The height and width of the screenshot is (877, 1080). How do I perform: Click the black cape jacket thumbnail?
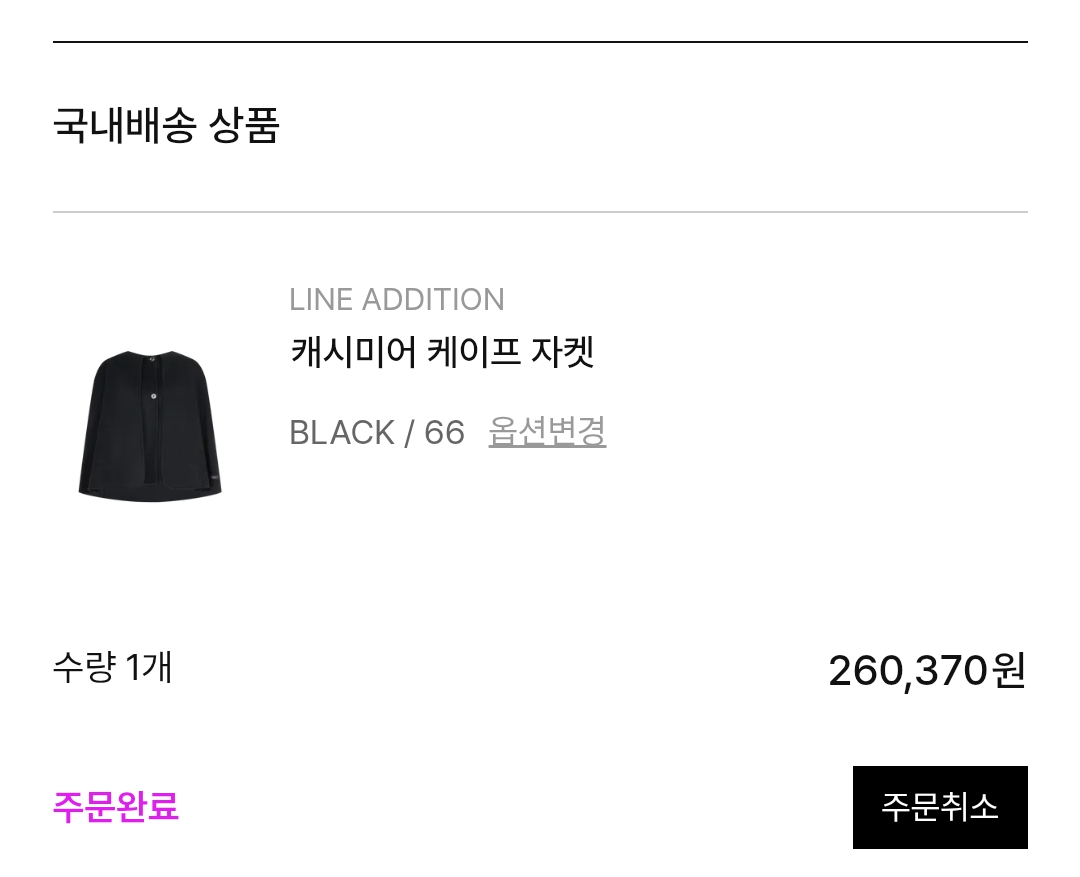(150, 424)
